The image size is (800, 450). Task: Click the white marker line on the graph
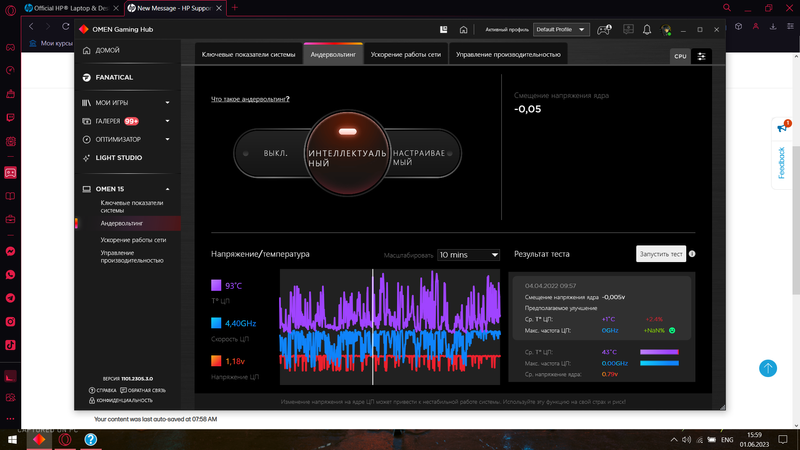click(373, 327)
